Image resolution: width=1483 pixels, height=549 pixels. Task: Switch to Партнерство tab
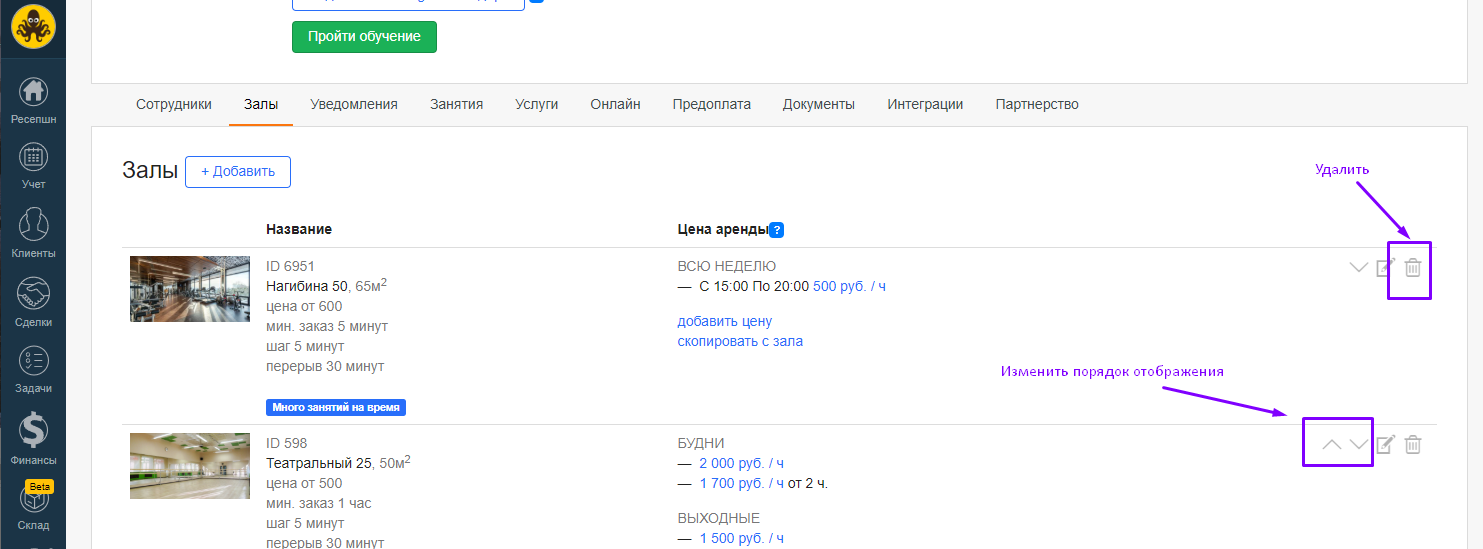click(1037, 104)
